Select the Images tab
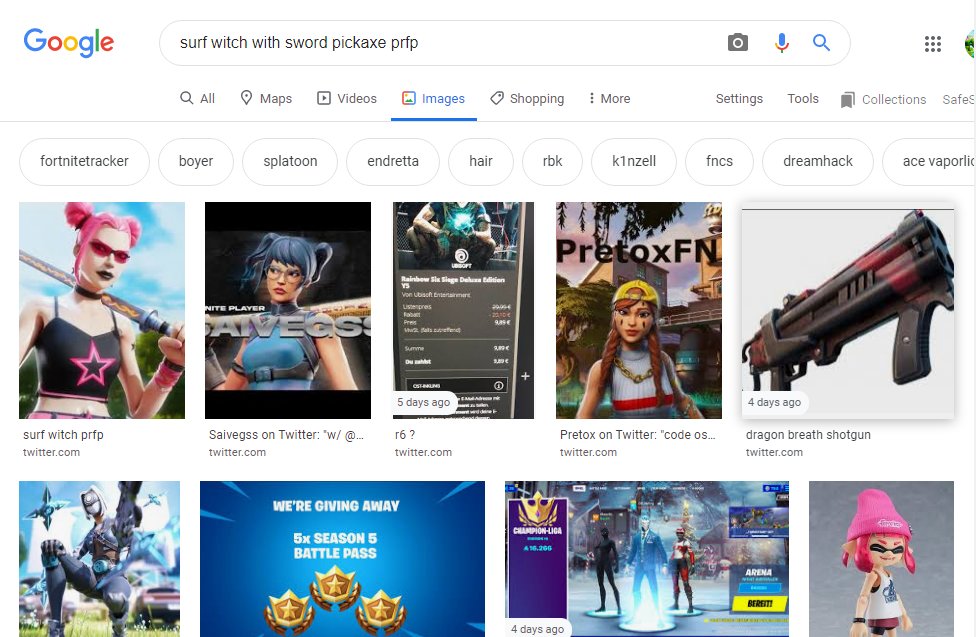The image size is (976, 637). click(x=433, y=98)
